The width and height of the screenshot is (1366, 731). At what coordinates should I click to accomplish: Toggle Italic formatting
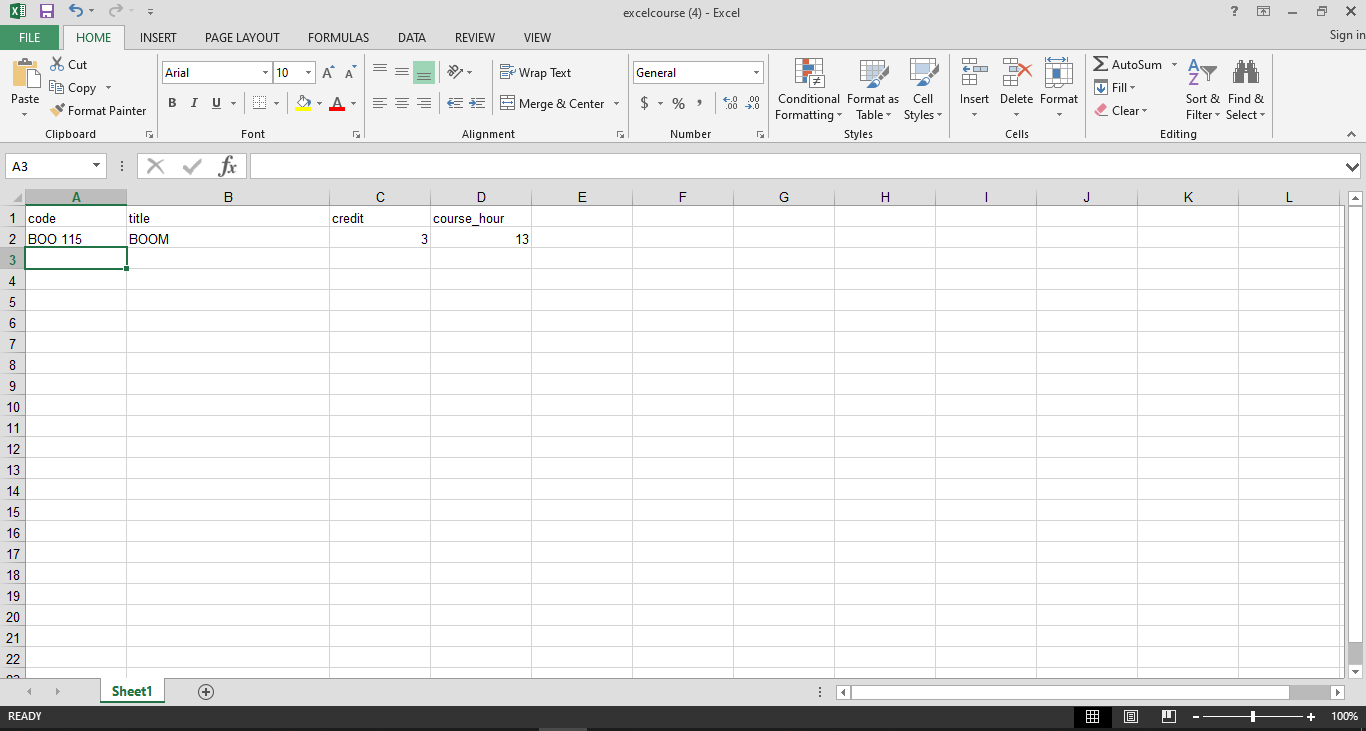[x=194, y=103]
